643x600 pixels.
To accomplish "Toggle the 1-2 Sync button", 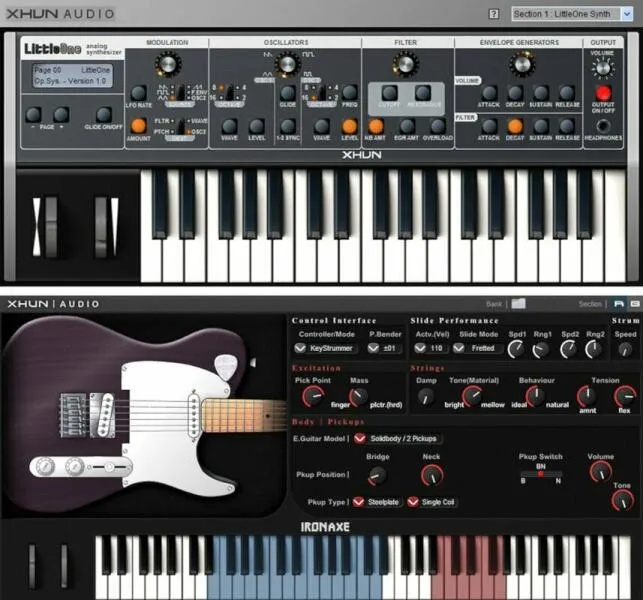I will click(288, 126).
